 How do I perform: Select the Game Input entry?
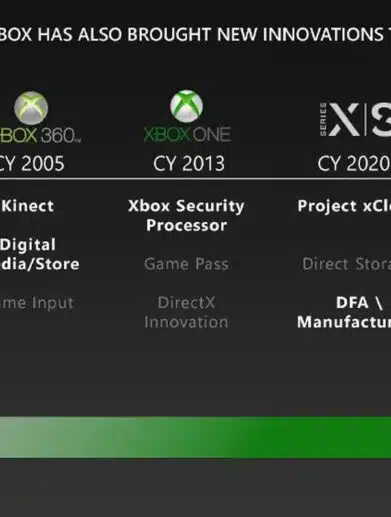pos(37,303)
